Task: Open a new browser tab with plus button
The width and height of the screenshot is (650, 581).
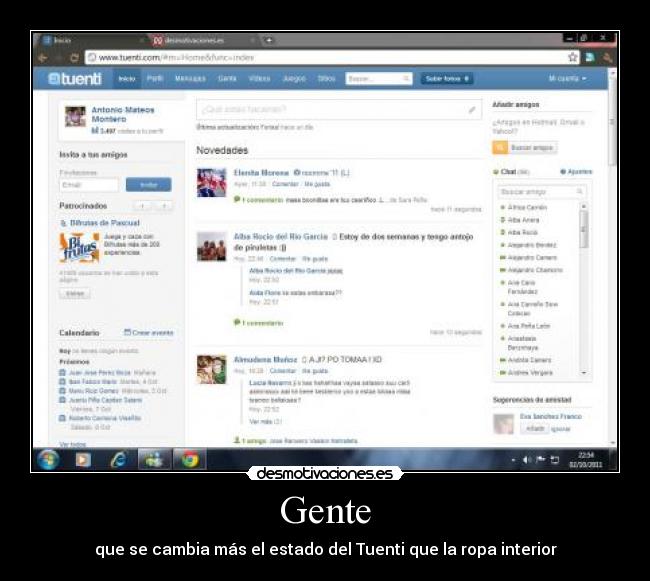Action: [269, 40]
